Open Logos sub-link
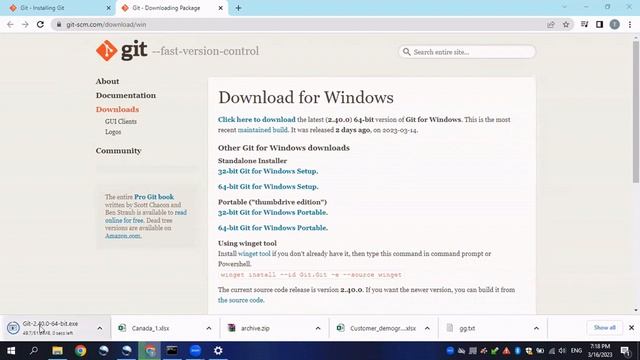 click(x=113, y=132)
